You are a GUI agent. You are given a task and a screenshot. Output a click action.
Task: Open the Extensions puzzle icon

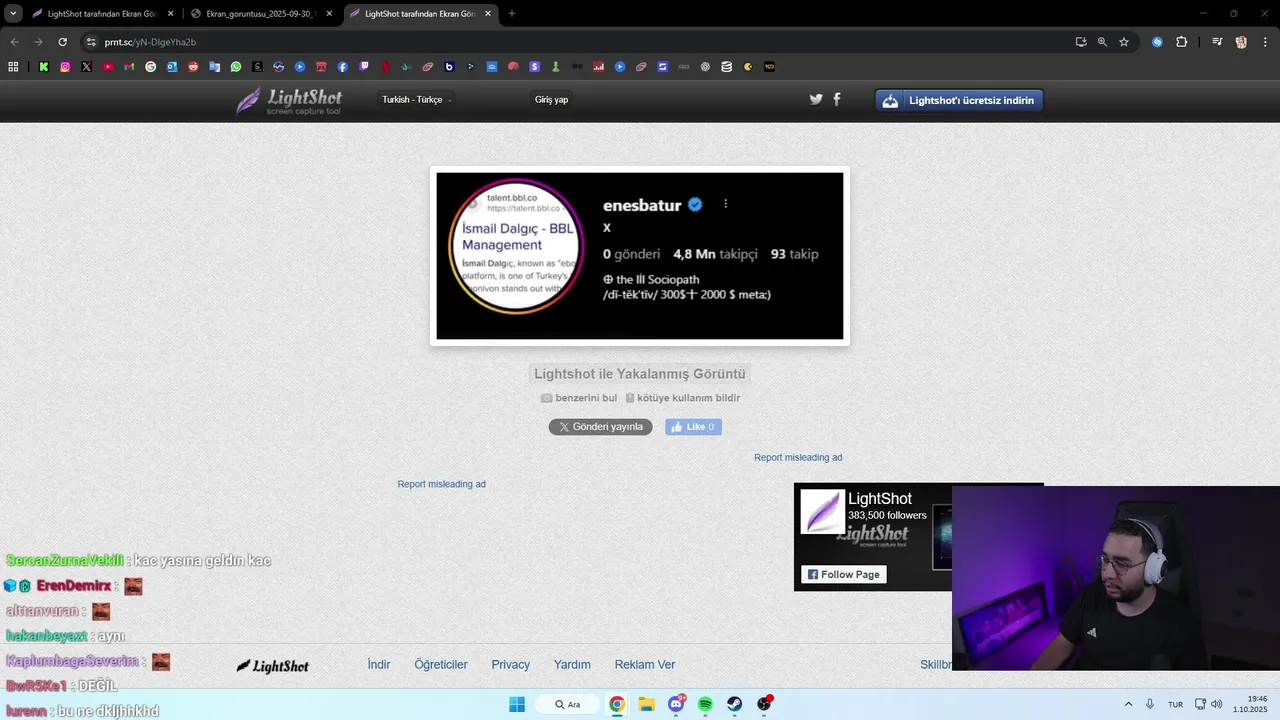tap(1182, 42)
